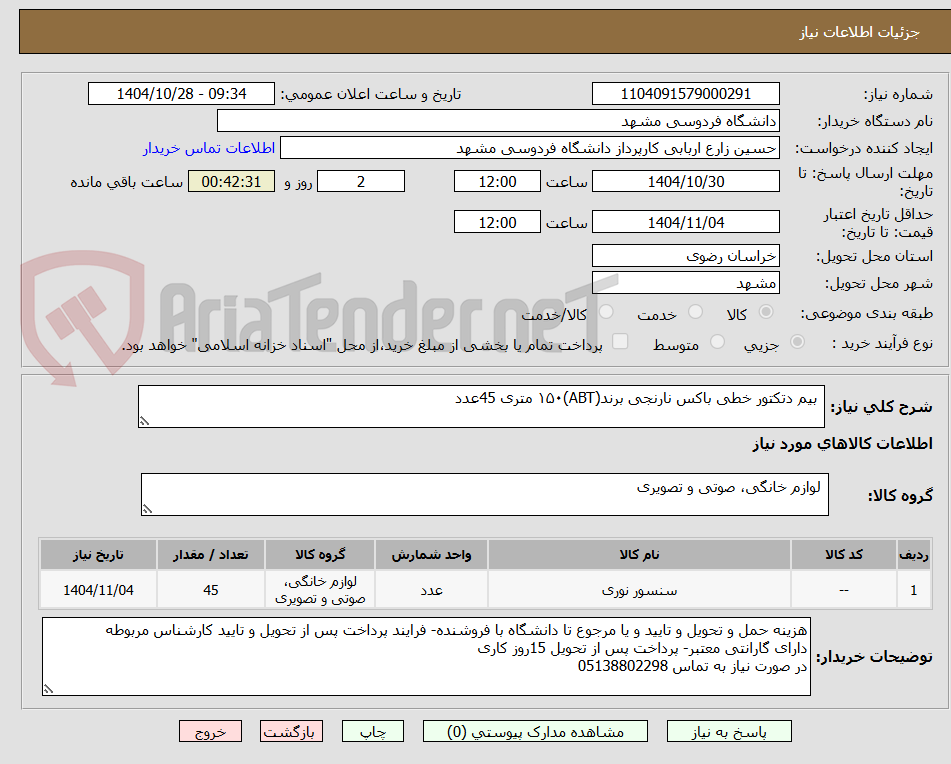This screenshot has width=951, height=764.
Task: Select the کالا radio button
Action: [766, 312]
